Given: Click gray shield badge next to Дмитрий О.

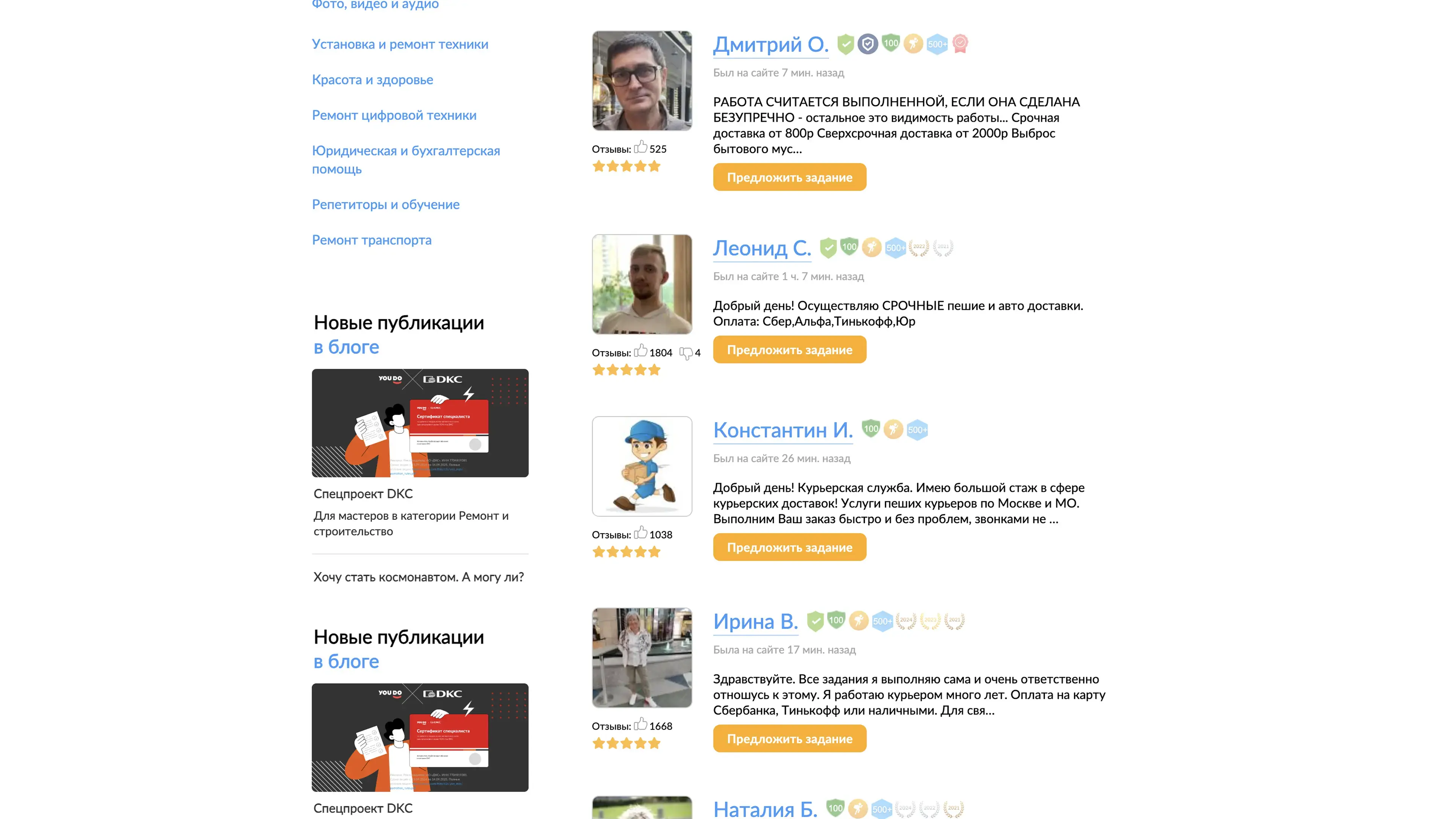Looking at the screenshot, I should (868, 44).
